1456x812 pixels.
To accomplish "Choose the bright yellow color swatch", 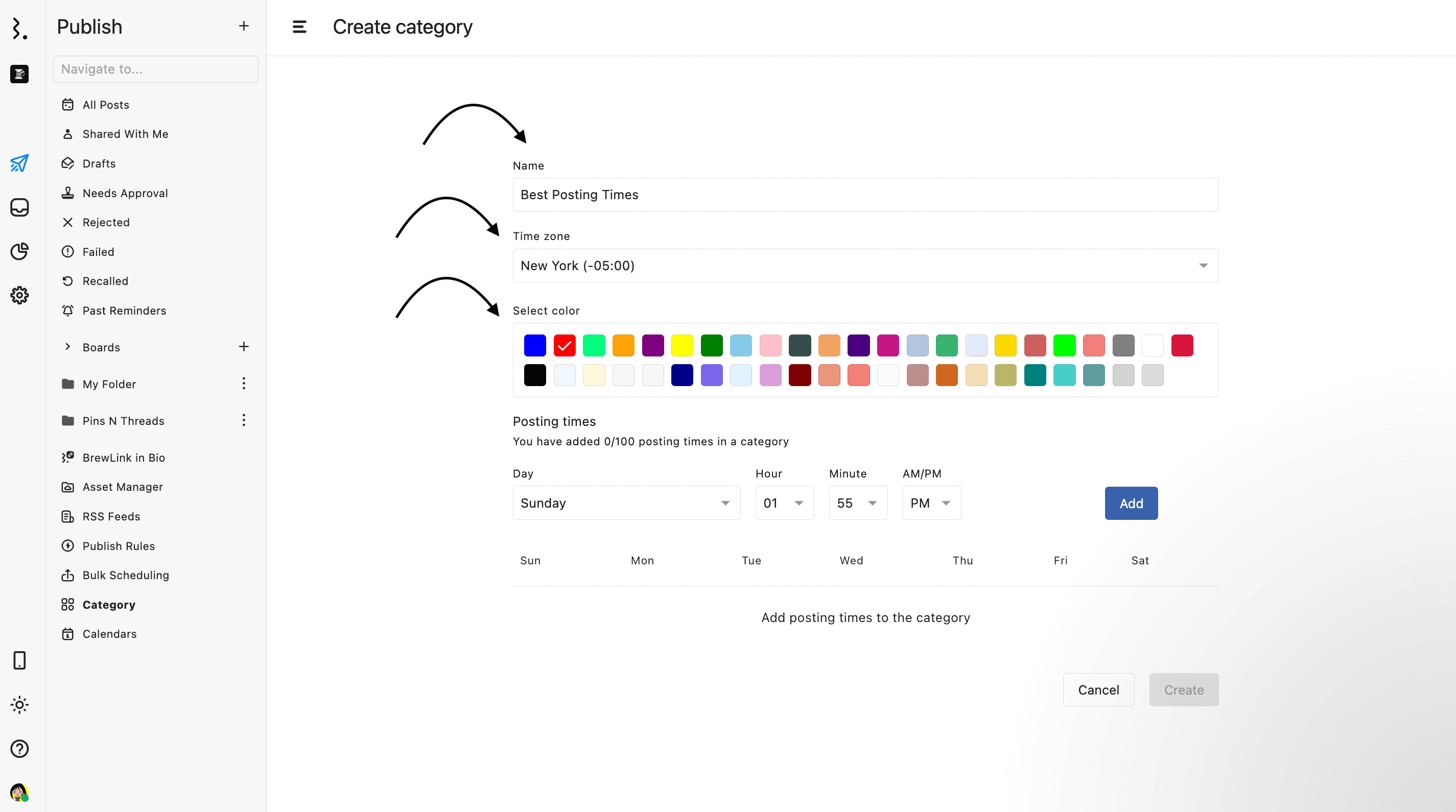I will click(682, 345).
